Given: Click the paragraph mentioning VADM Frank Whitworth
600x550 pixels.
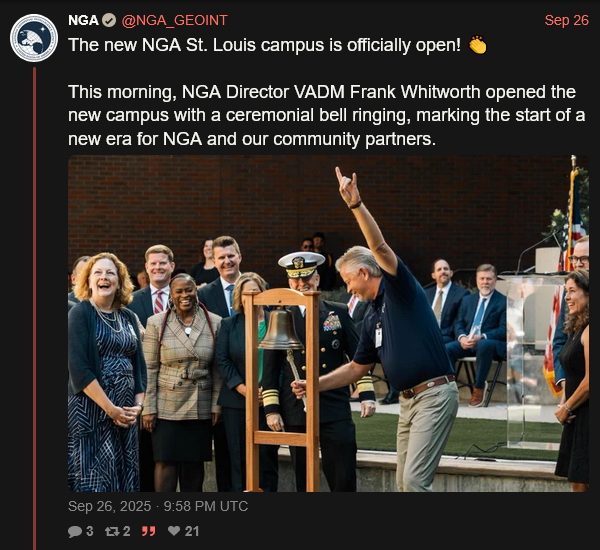Looking at the screenshot, I should [x=326, y=115].
